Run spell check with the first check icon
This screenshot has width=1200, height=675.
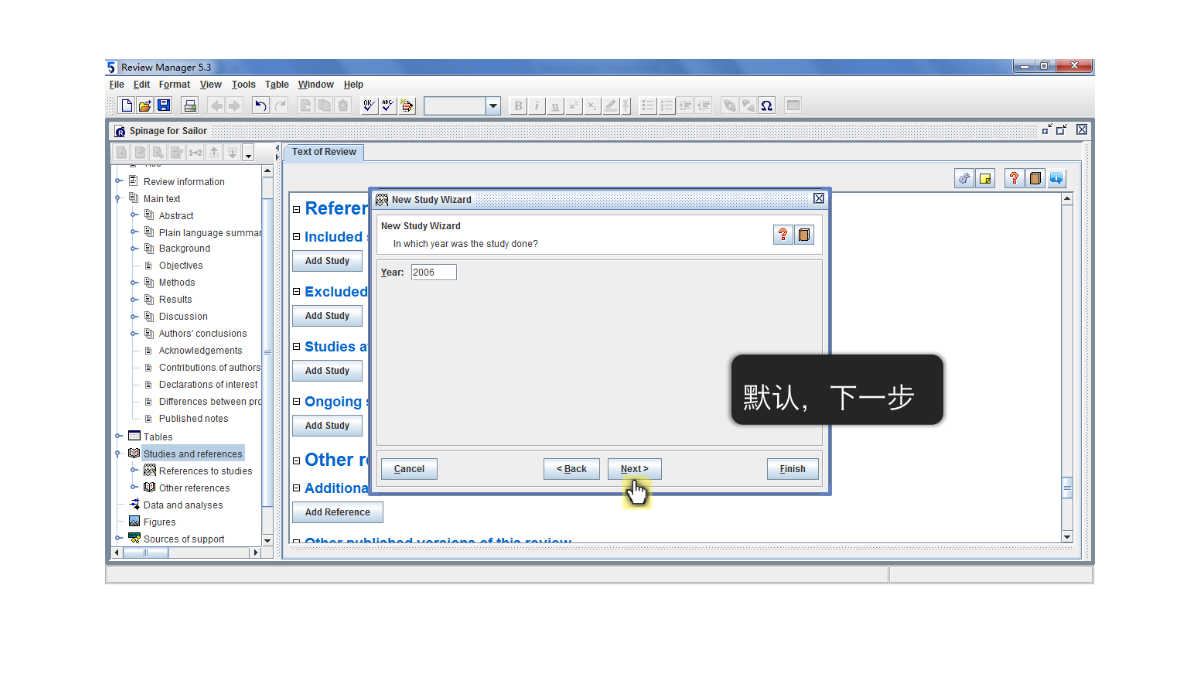click(369, 105)
